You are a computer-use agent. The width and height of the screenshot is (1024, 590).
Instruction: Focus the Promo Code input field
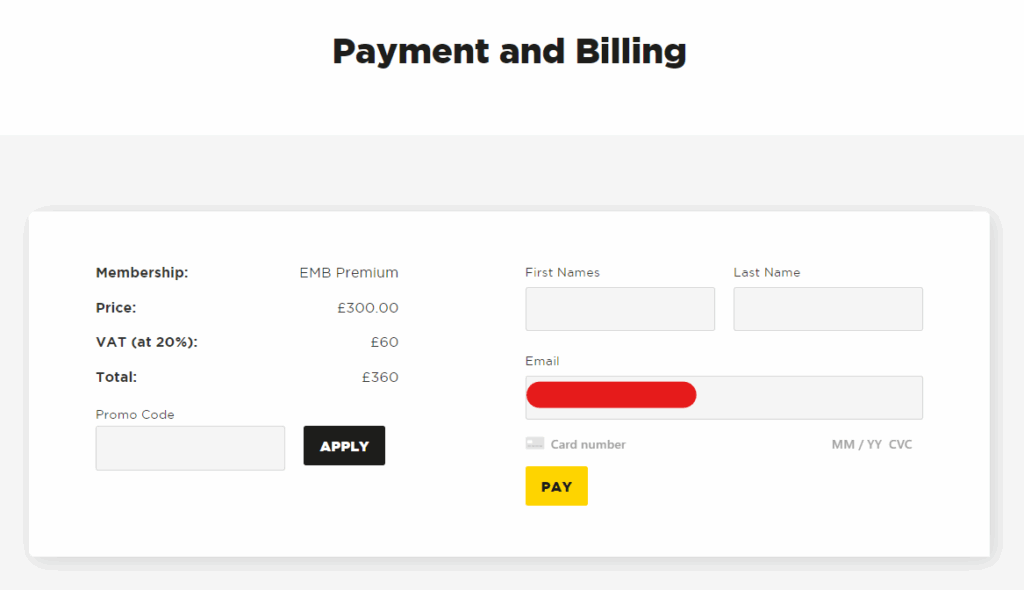click(x=190, y=448)
